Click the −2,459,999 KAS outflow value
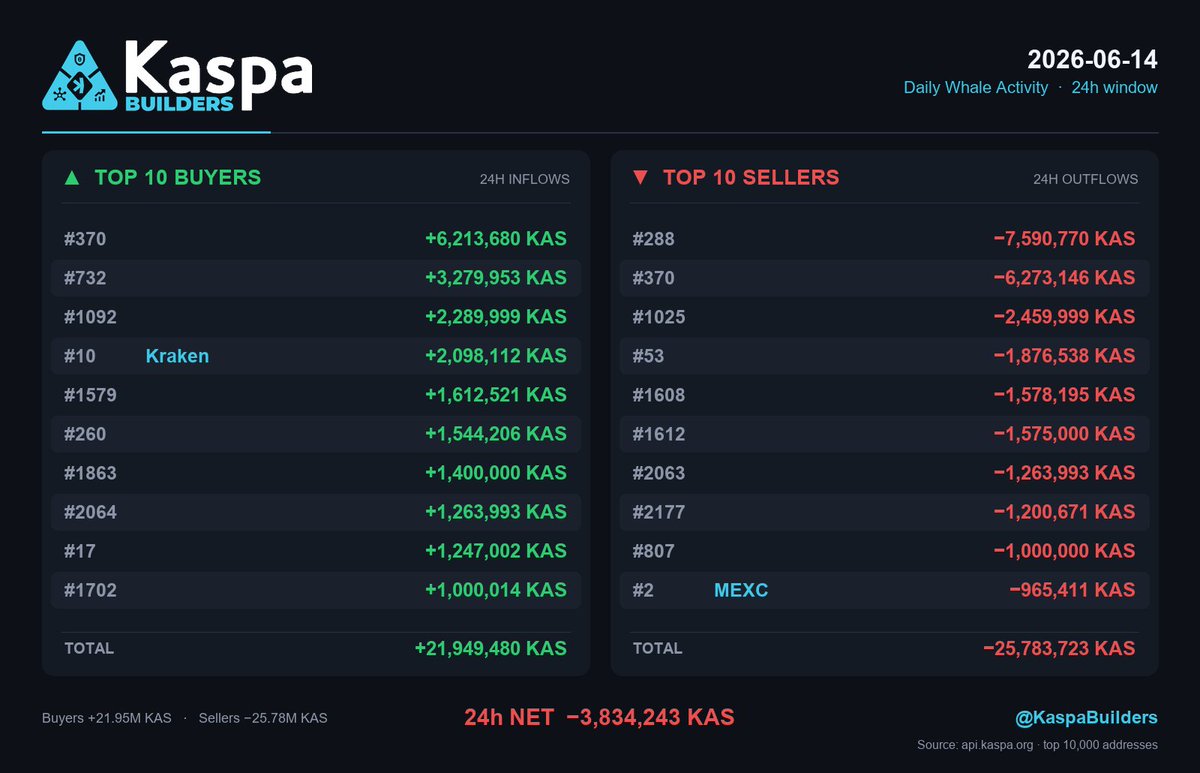1200x773 pixels. [x=1064, y=317]
